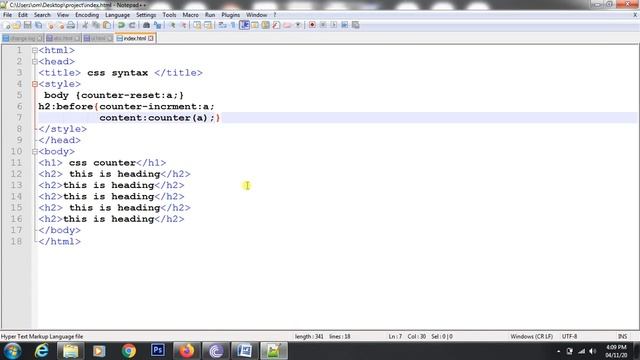Toggle the Monitoring eye toolbar icon
This screenshot has height=360, width=640.
(x=298, y=25)
